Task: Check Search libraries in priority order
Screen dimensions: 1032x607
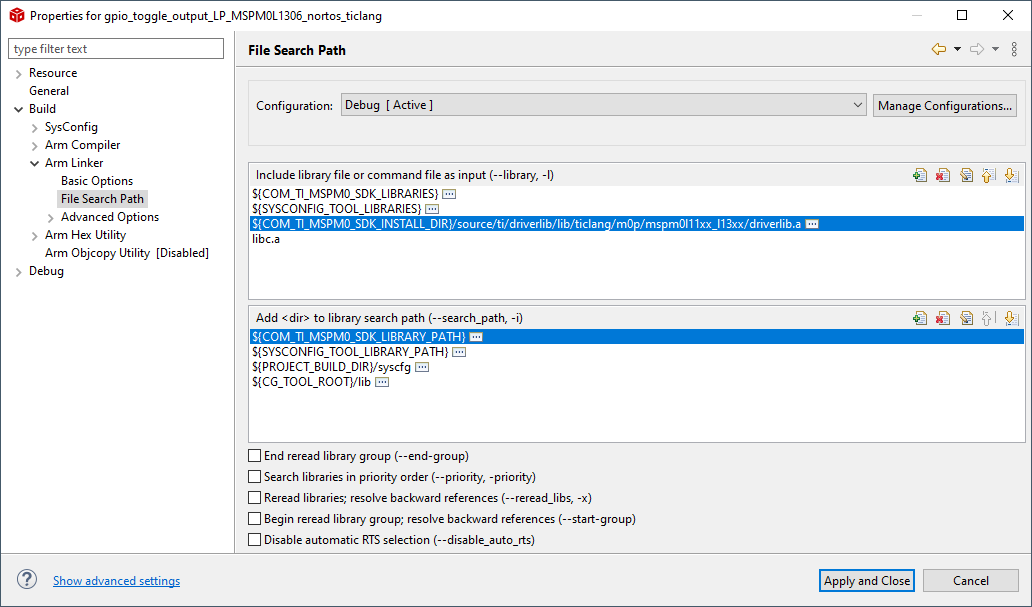Action: coord(254,477)
